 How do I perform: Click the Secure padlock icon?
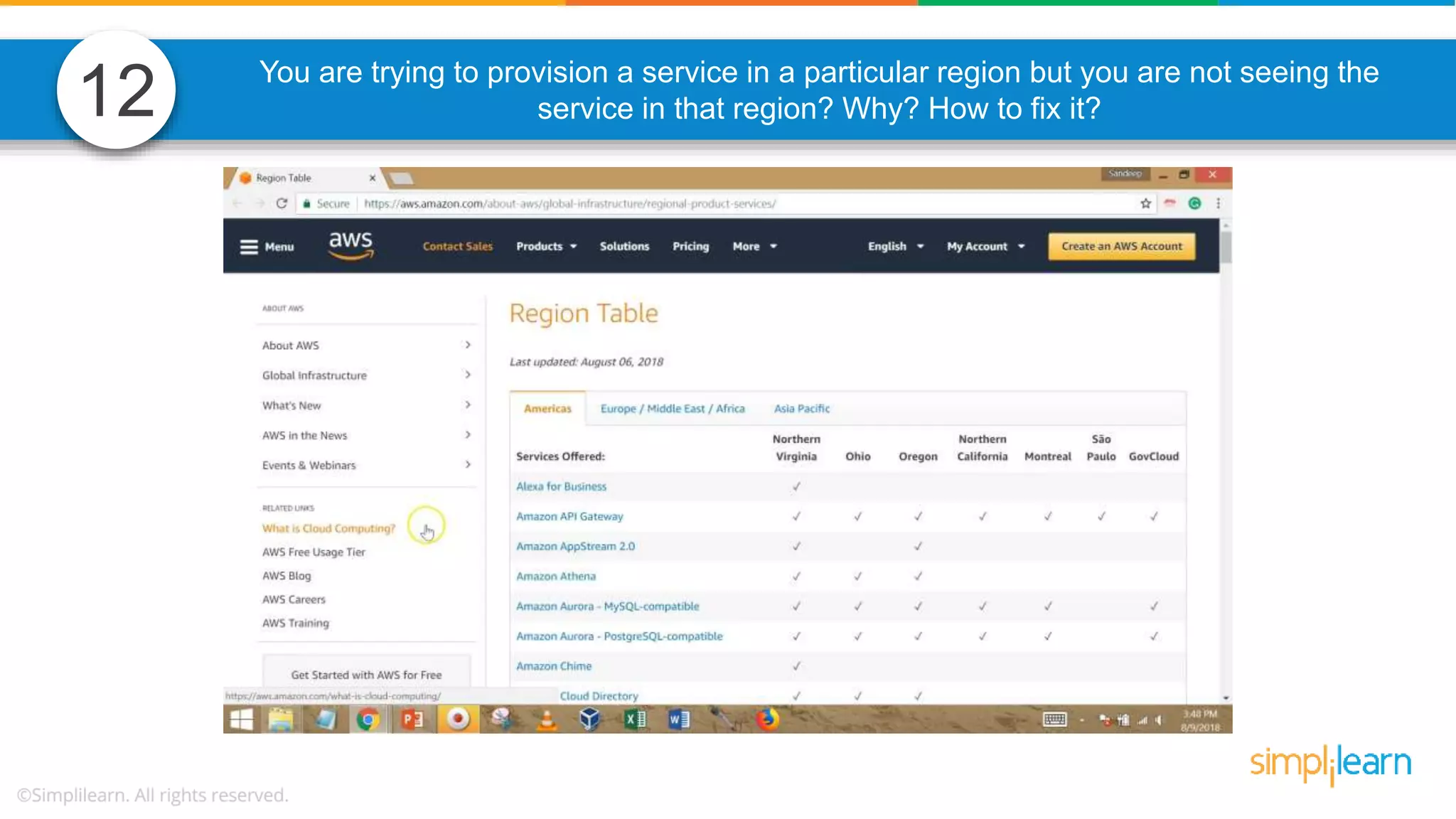(306, 203)
